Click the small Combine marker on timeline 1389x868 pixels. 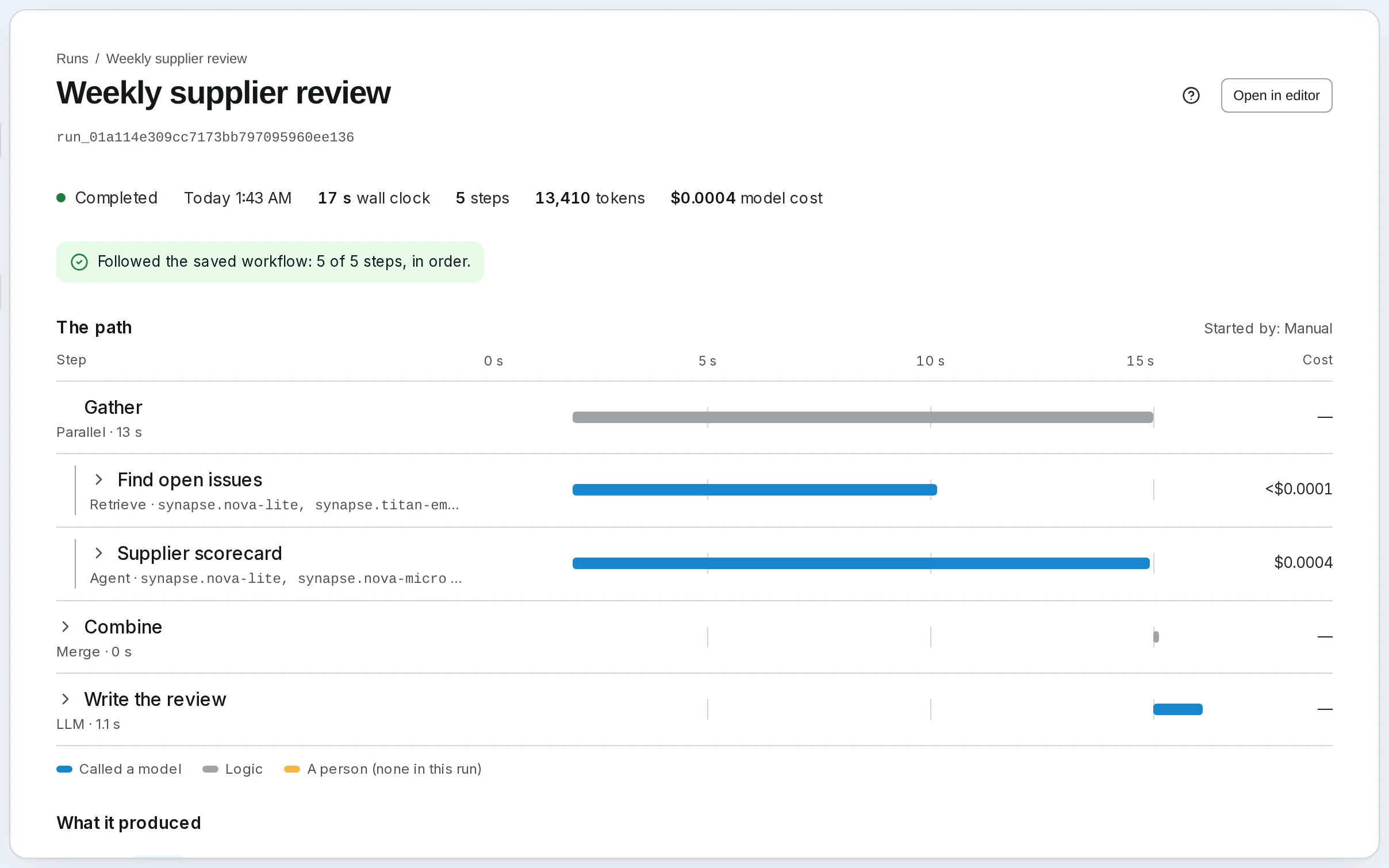pyautogui.click(x=1156, y=637)
